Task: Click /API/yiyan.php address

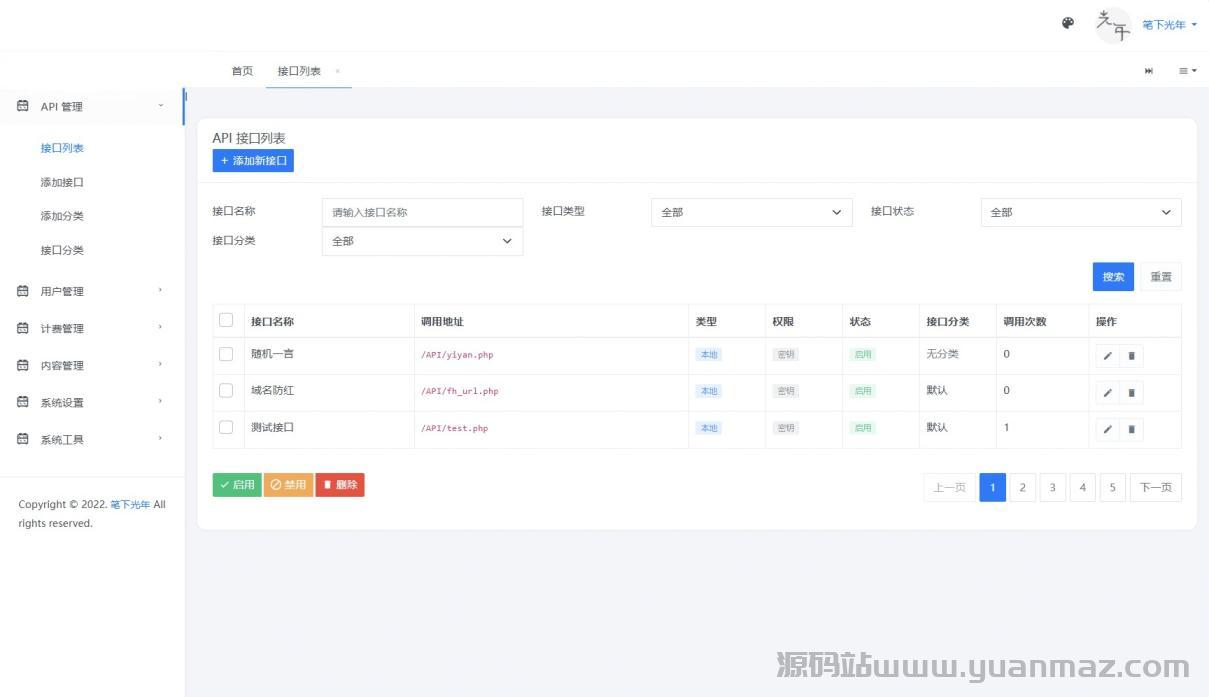Action: (457, 355)
